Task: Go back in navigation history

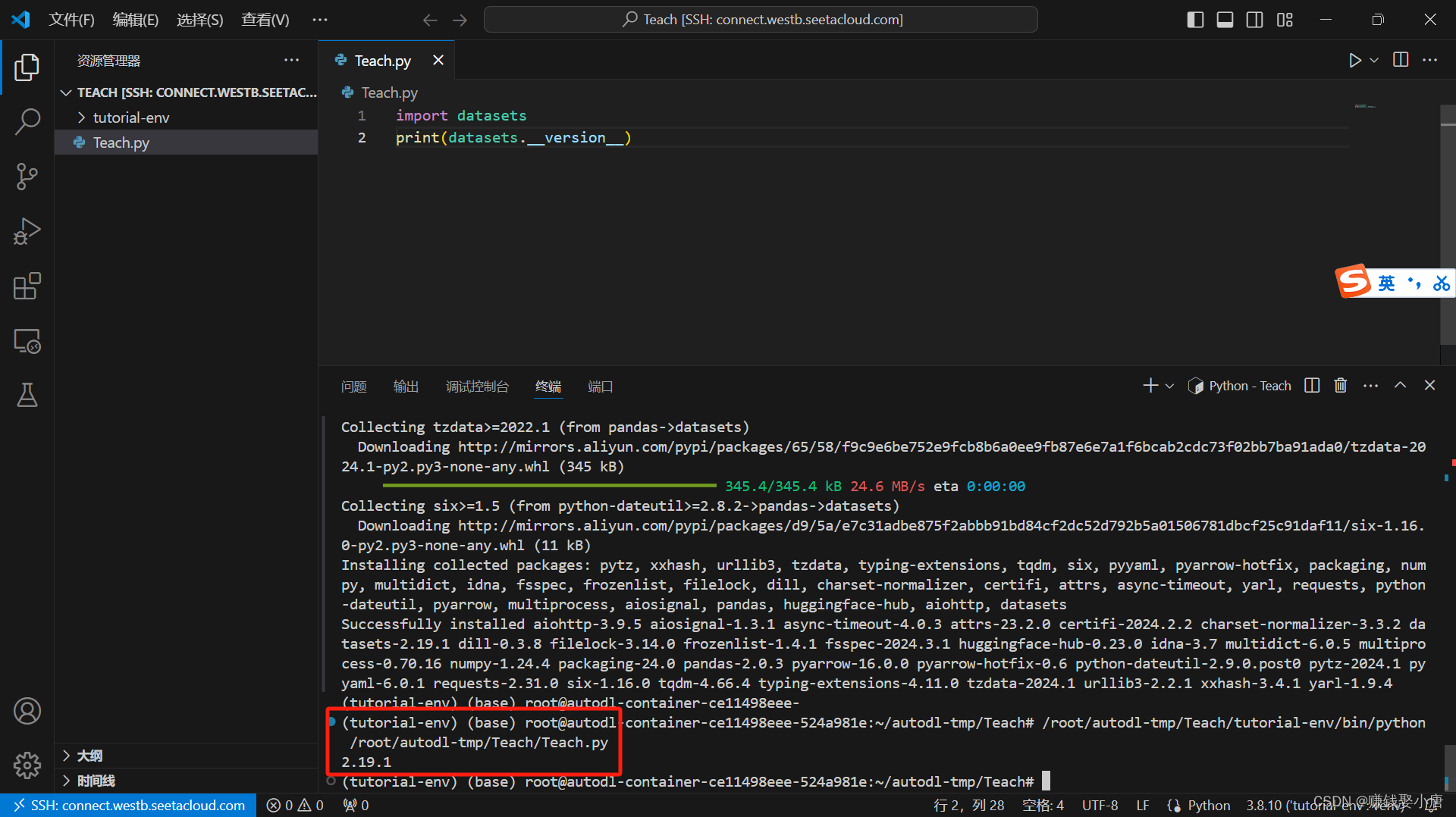Action: (430, 20)
